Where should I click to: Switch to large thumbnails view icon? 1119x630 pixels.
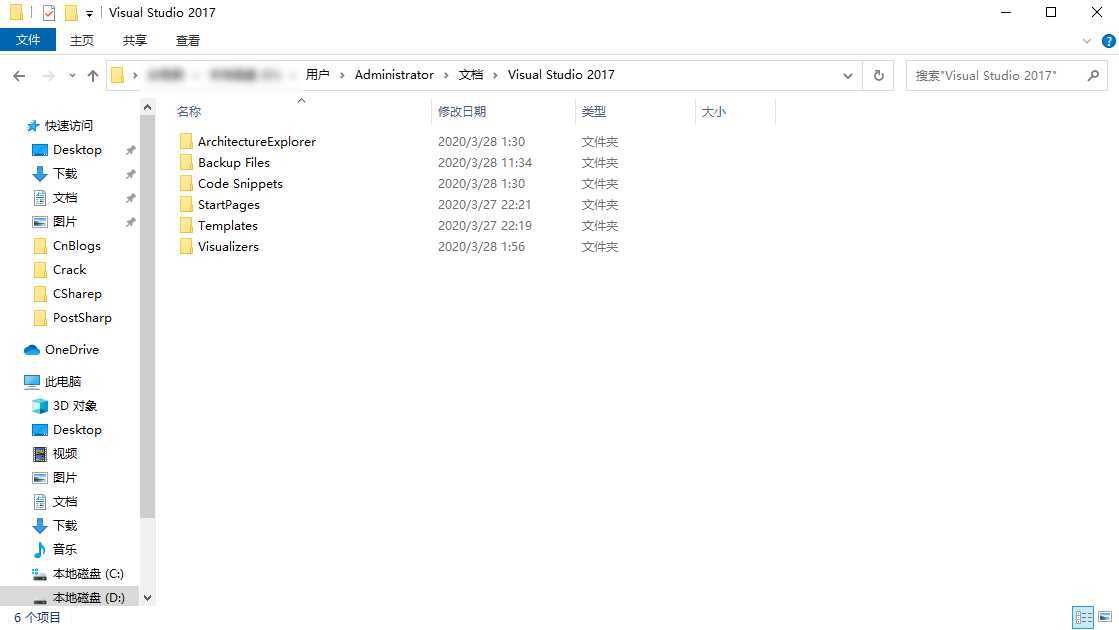[x=1105, y=617]
